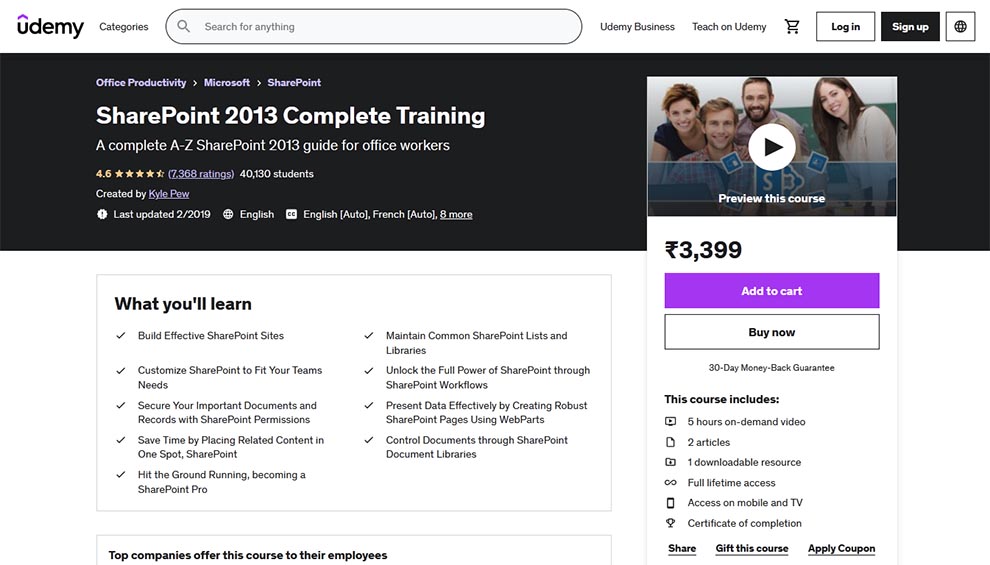Click checkmark beside Save Time by Placing

[121, 440]
